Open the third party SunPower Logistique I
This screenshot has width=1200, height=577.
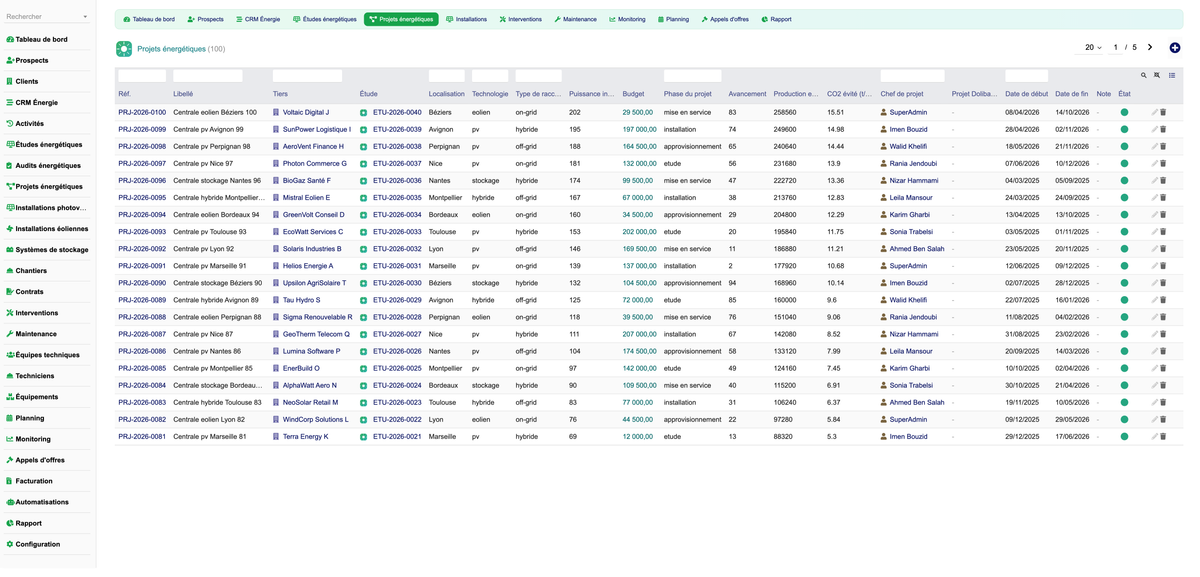pyautogui.click(x=317, y=130)
